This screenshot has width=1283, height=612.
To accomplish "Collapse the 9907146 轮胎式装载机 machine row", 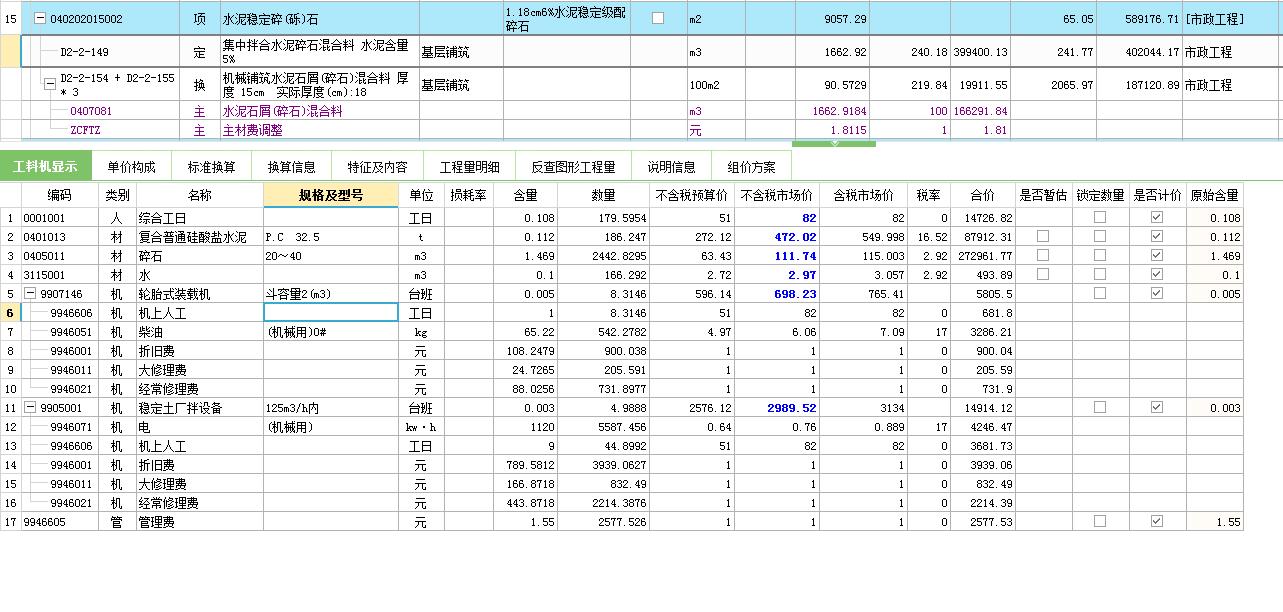I will (30, 294).
